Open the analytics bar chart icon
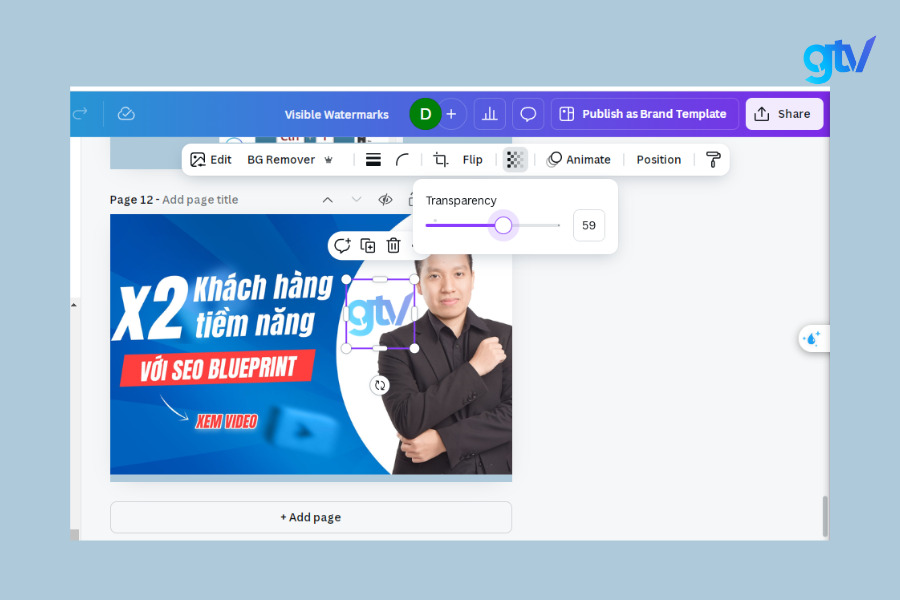Screen dimensions: 900x600 point(489,114)
